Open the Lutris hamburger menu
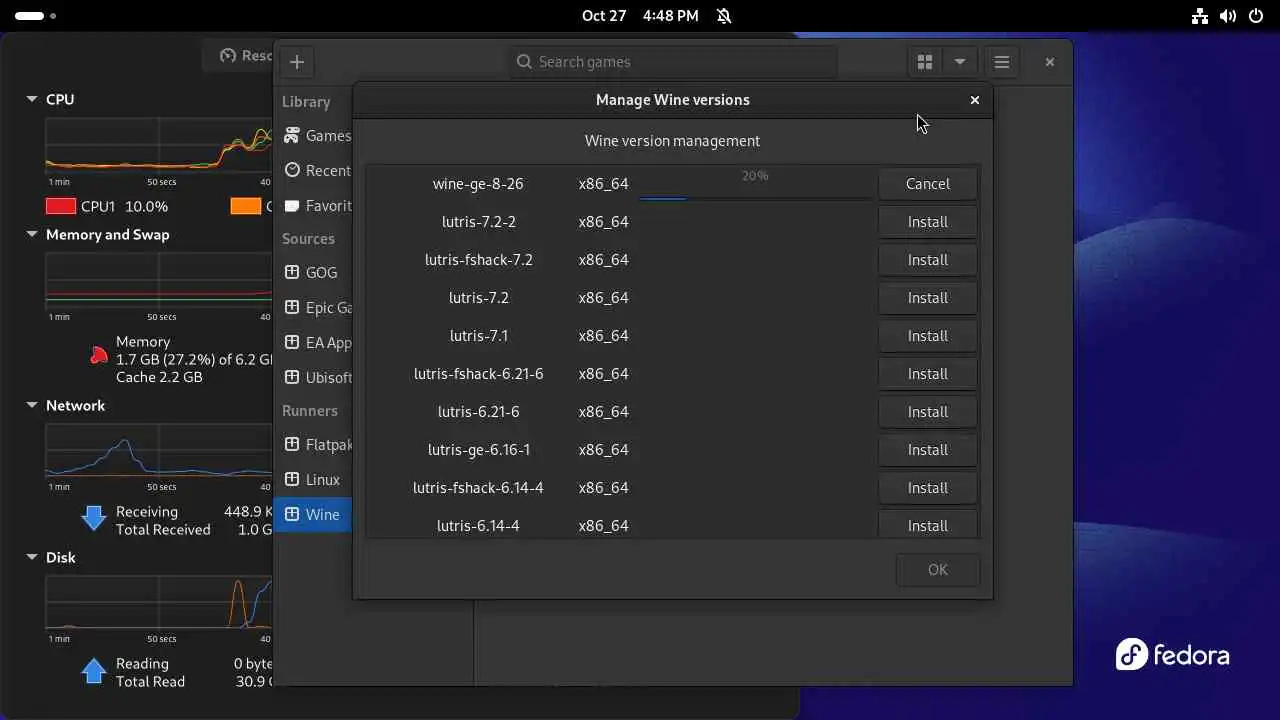Image resolution: width=1280 pixels, height=720 pixels. [x=1001, y=62]
